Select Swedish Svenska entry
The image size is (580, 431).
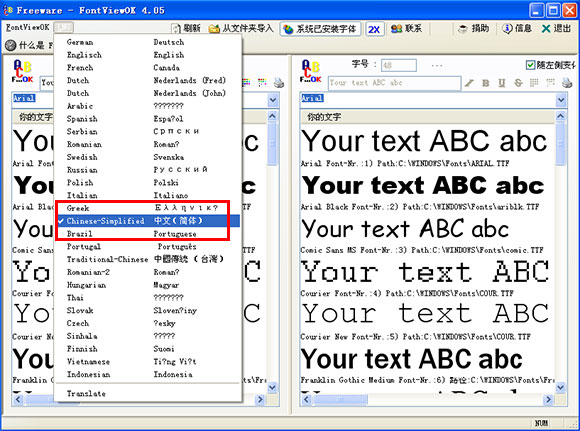[148, 157]
